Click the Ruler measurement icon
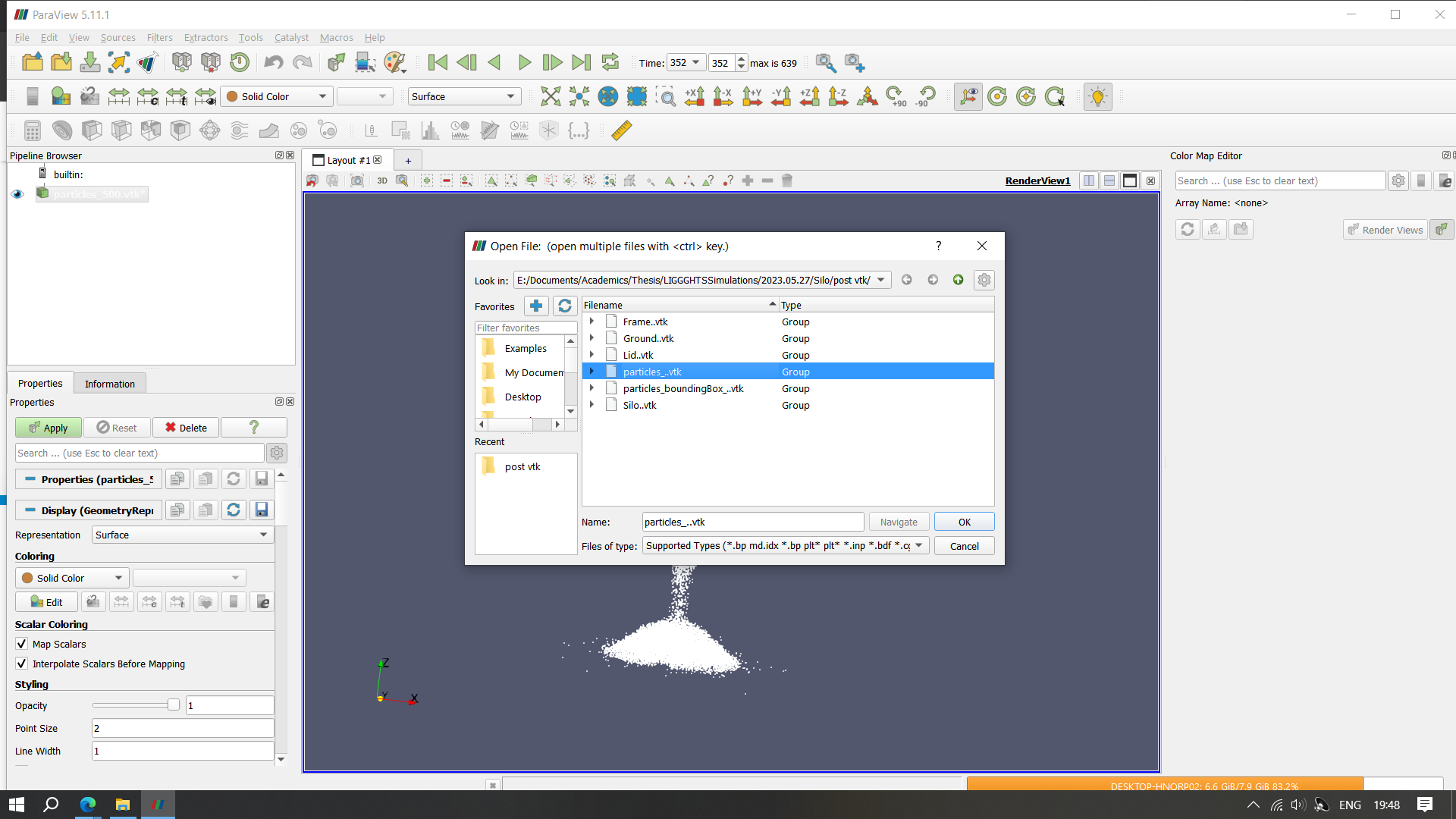Viewport: 1456px width, 819px height. [x=622, y=130]
